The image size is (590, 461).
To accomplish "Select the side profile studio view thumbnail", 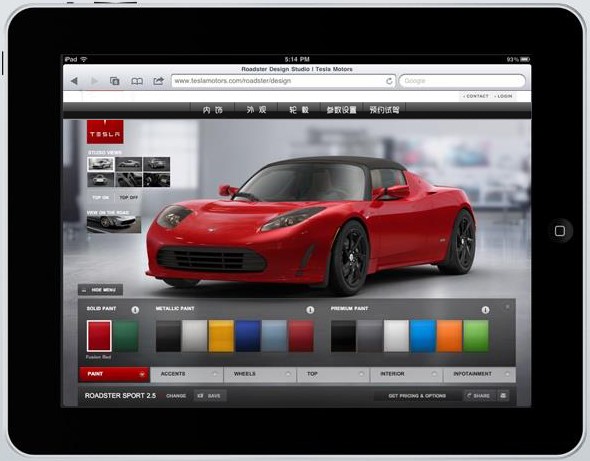I will [x=128, y=164].
